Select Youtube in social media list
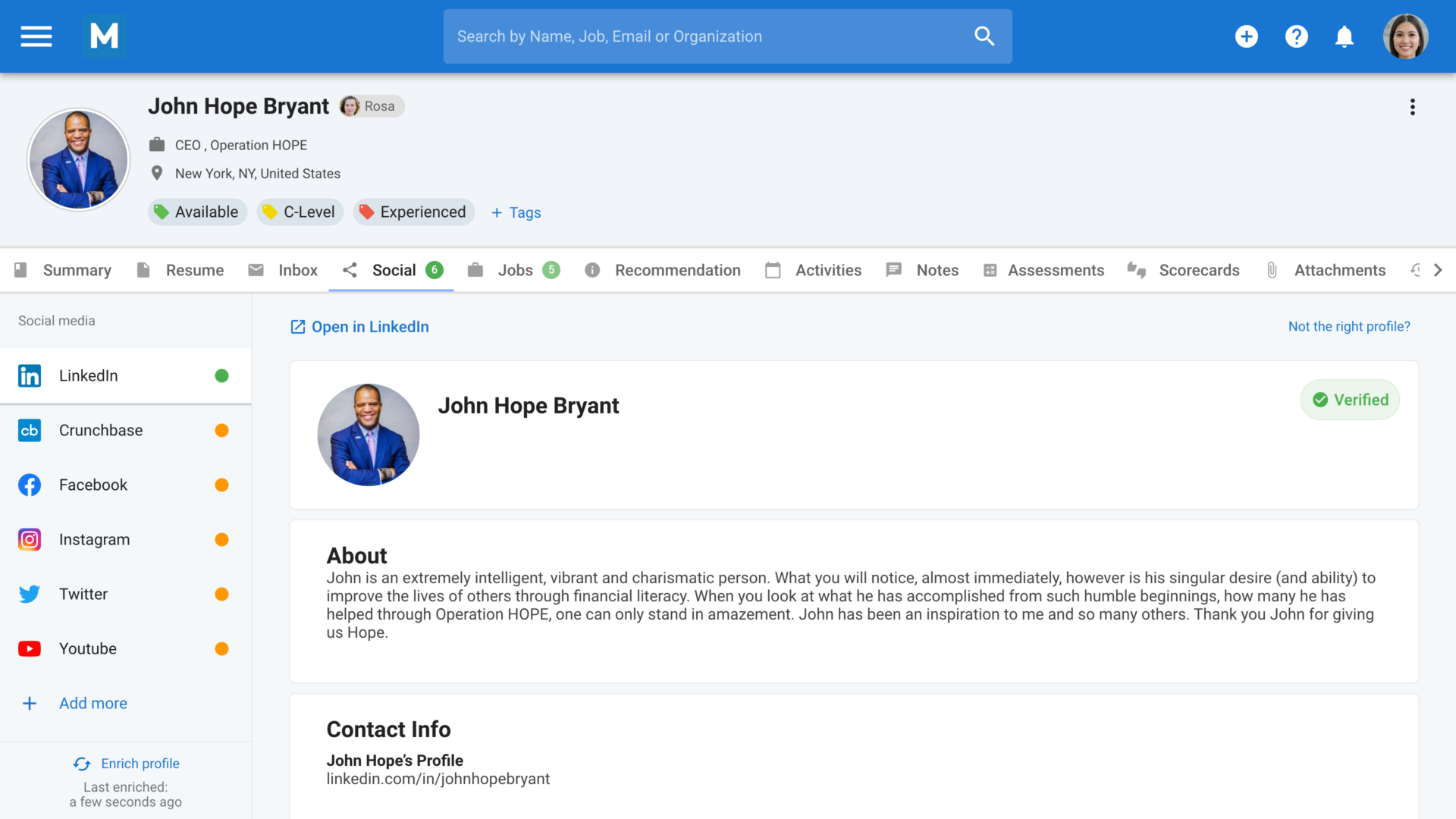The width and height of the screenshot is (1456, 819). click(x=87, y=648)
